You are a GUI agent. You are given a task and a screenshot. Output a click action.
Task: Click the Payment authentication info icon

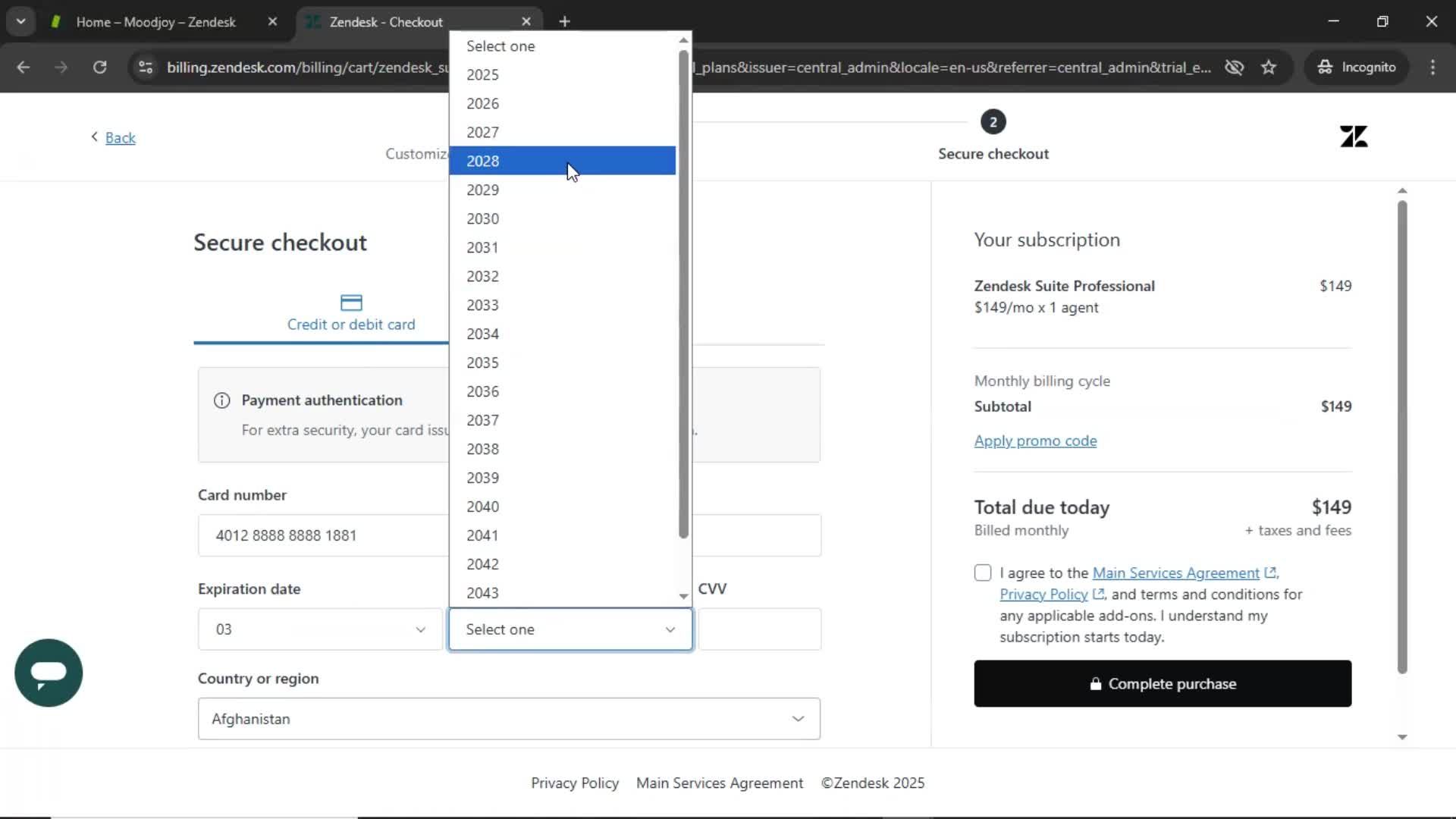(221, 400)
